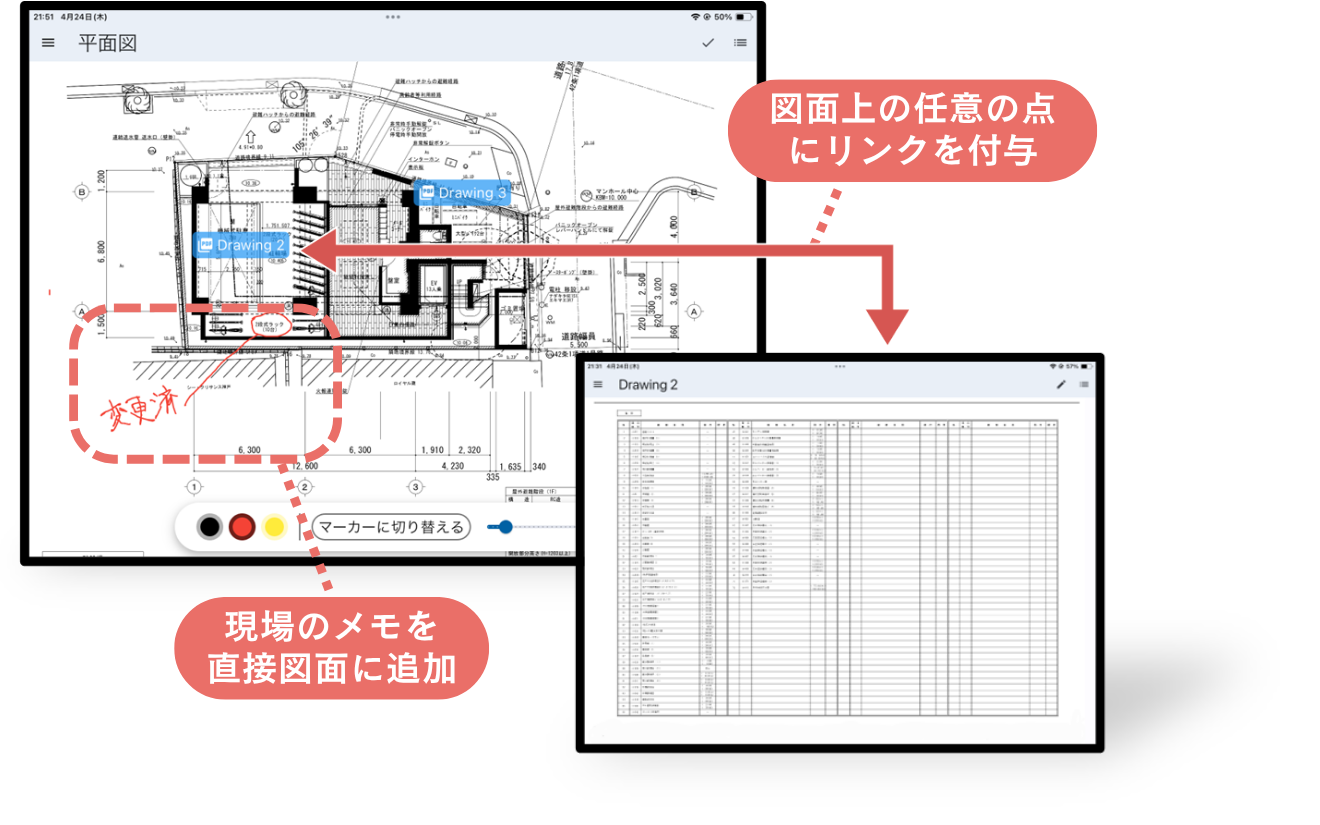
Task: Switch pen color to yellow
Action: (274, 527)
